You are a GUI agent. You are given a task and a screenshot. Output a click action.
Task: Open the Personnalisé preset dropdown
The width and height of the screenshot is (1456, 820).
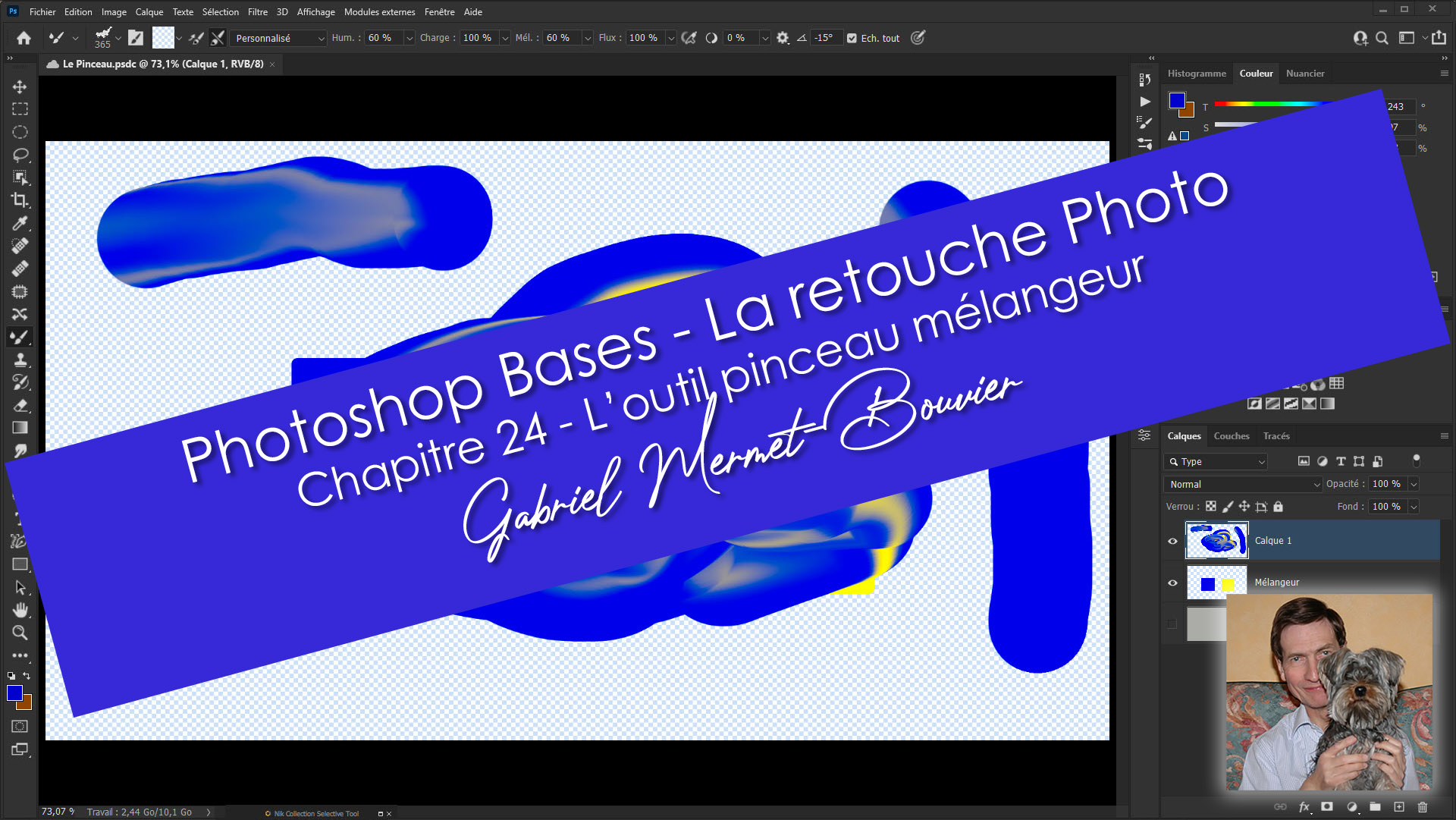[278, 38]
